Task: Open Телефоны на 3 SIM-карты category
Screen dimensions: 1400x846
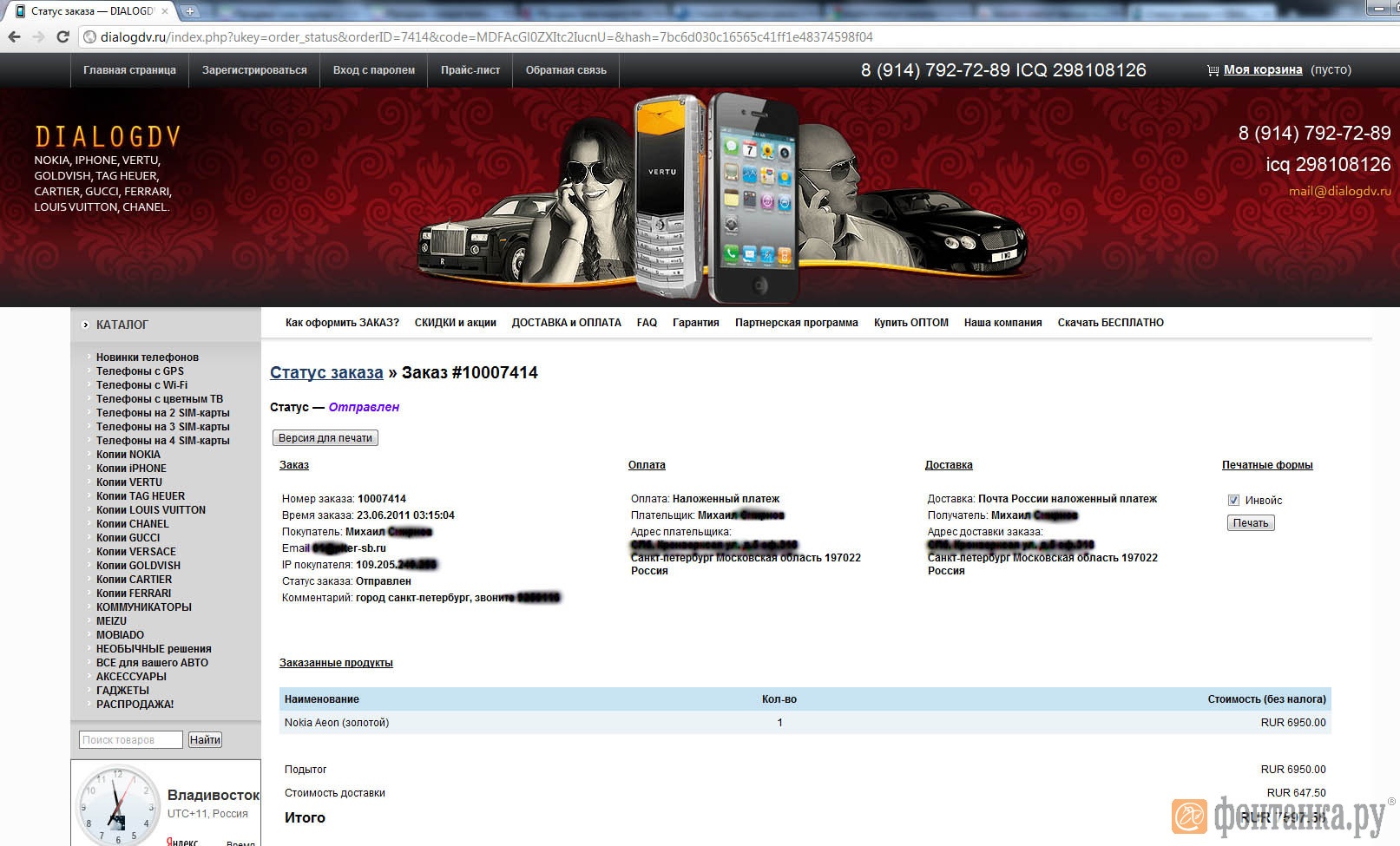Action: pyautogui.click(x=163, y=427)
